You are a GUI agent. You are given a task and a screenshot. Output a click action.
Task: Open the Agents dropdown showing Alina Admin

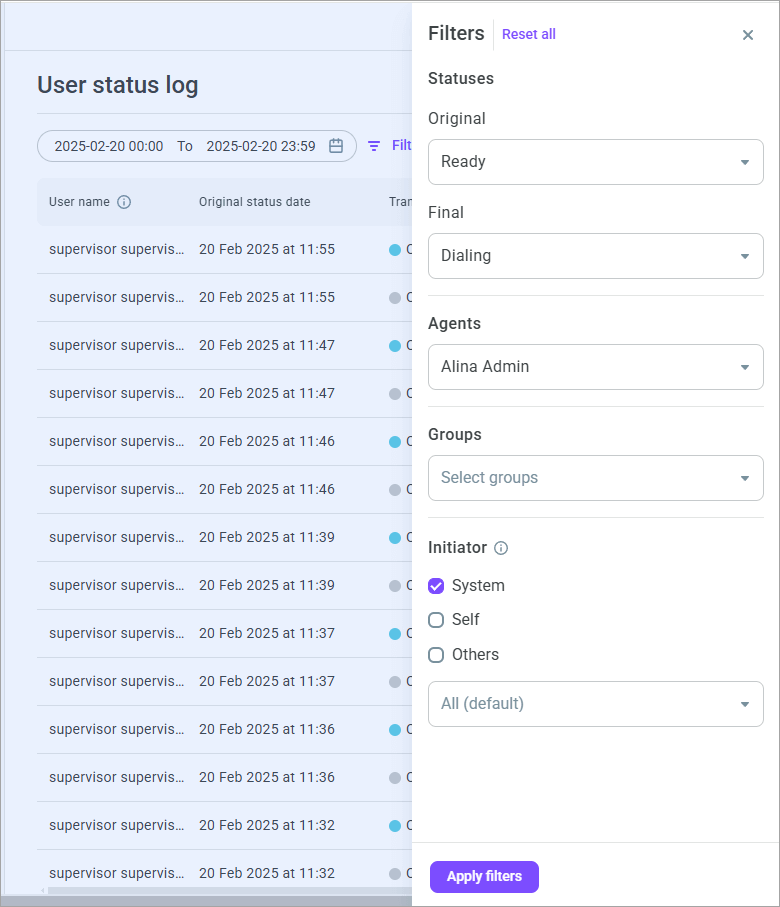pyautogui.click(x=595, y=367)
